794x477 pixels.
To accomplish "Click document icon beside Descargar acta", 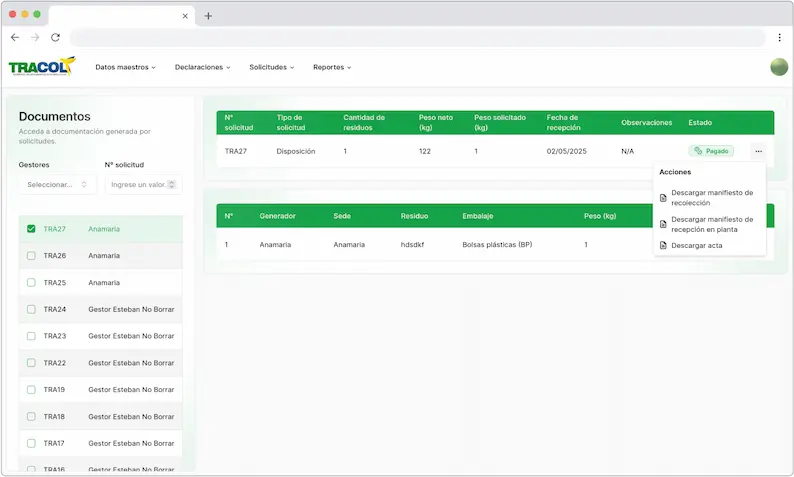I will coord(663,245).
